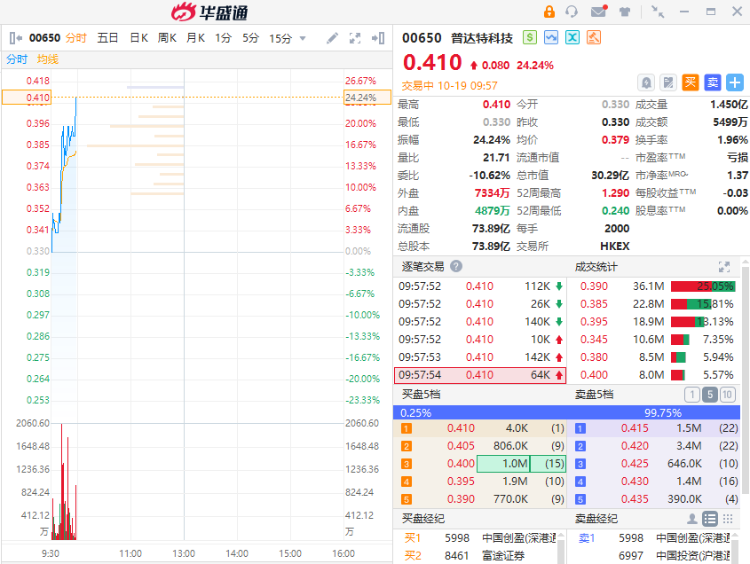Switch broker queue to grid view icon
750x564 pixels.
pyautogui.click(x=728, y=519)
